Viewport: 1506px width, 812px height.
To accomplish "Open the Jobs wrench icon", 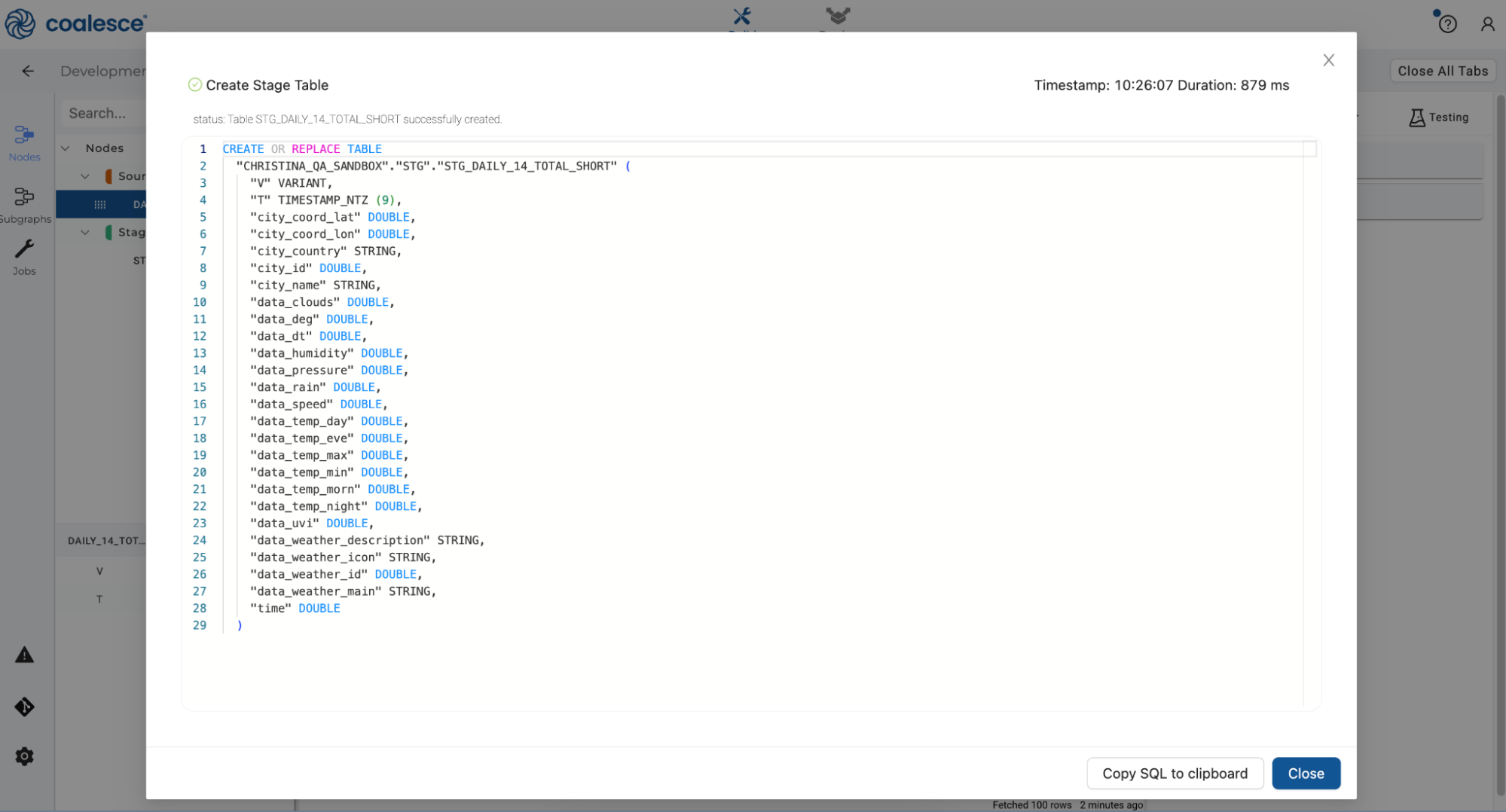I will coord(24,257).
